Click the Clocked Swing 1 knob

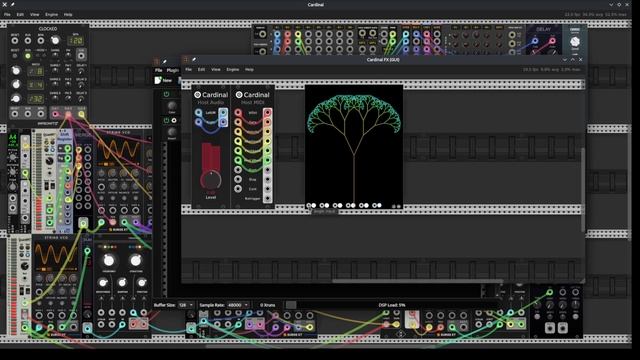pyautogui.click(x=55, y=71)
